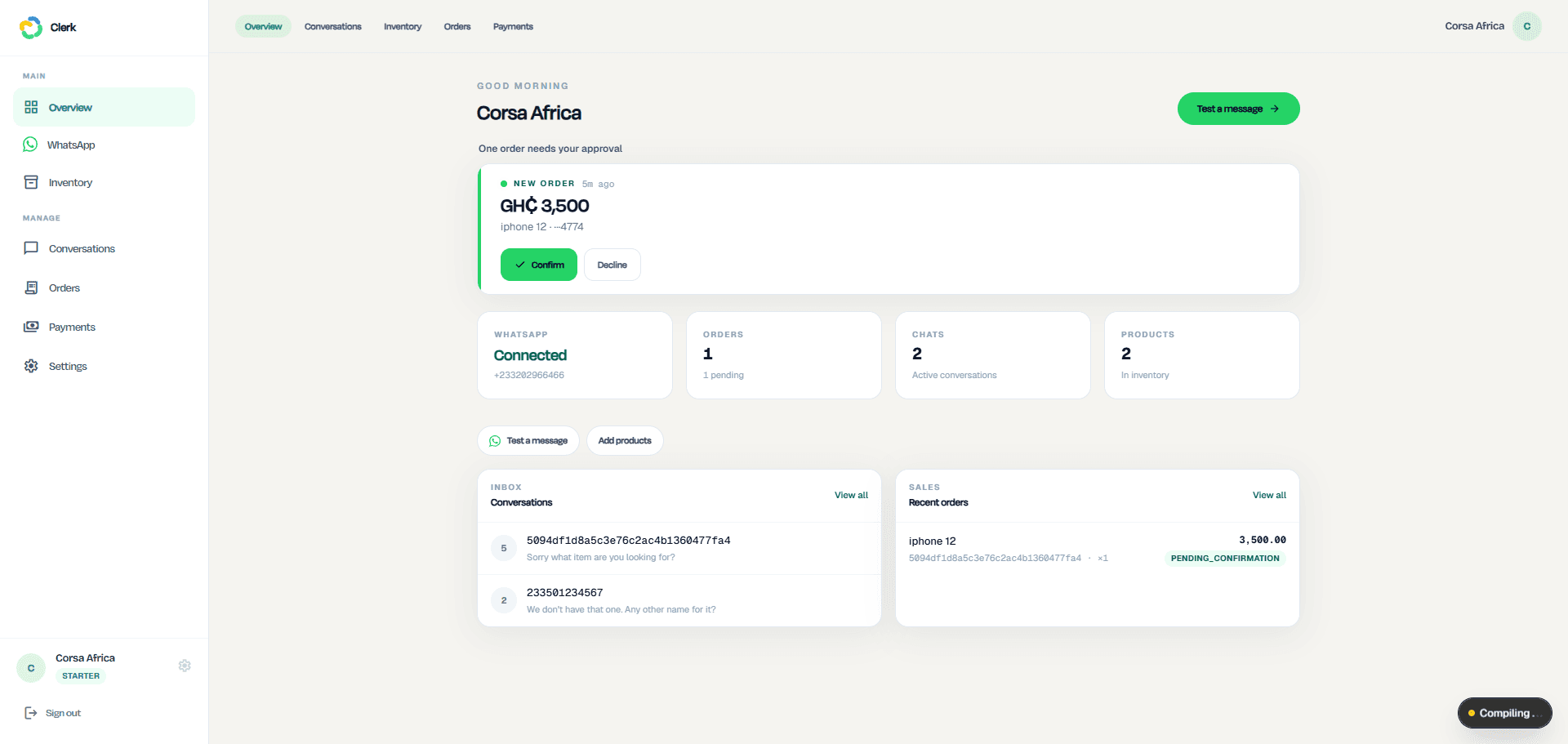Viewport: 1568px width, 744px height.
Task: Click the 3,500.00 amount in Recent orders
Action: point(1263,540)
